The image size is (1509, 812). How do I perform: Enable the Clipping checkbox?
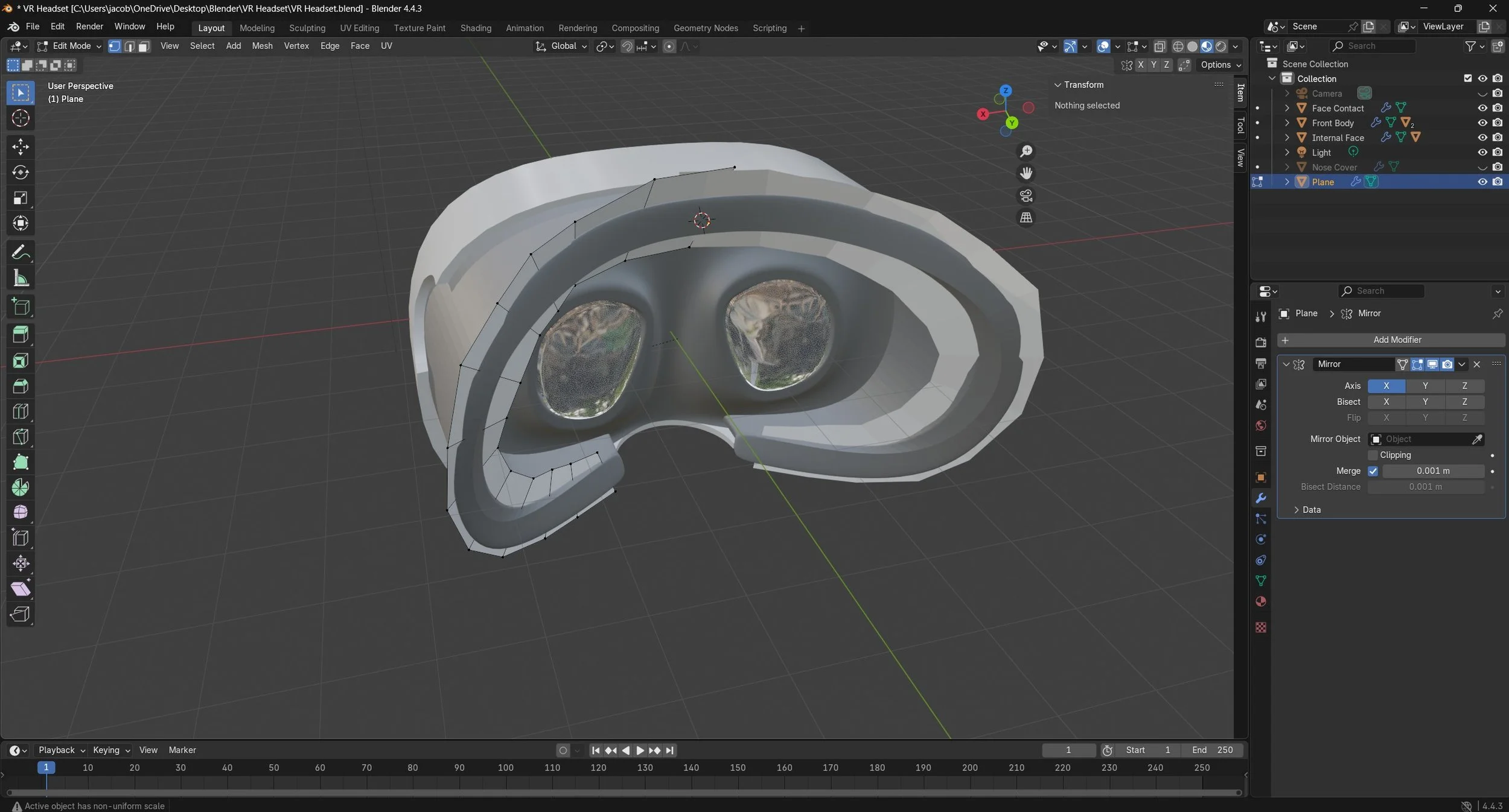pos(1373,455)
